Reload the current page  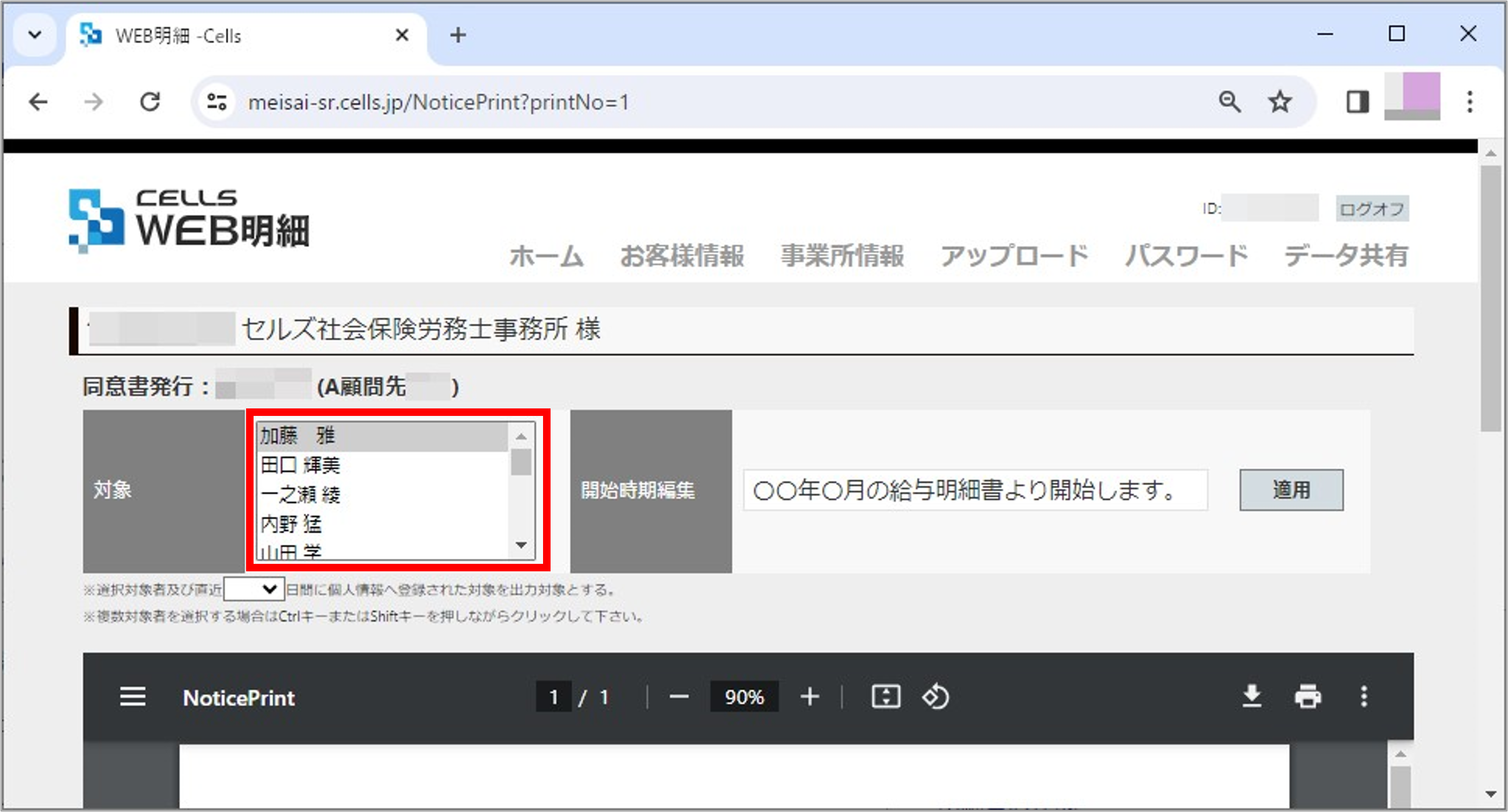click(x=151, y=101)
